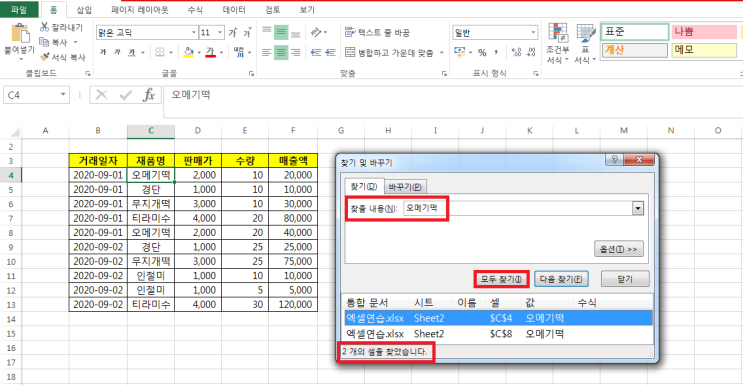Open the font name dropdown (맑은 고딕)

193,33
